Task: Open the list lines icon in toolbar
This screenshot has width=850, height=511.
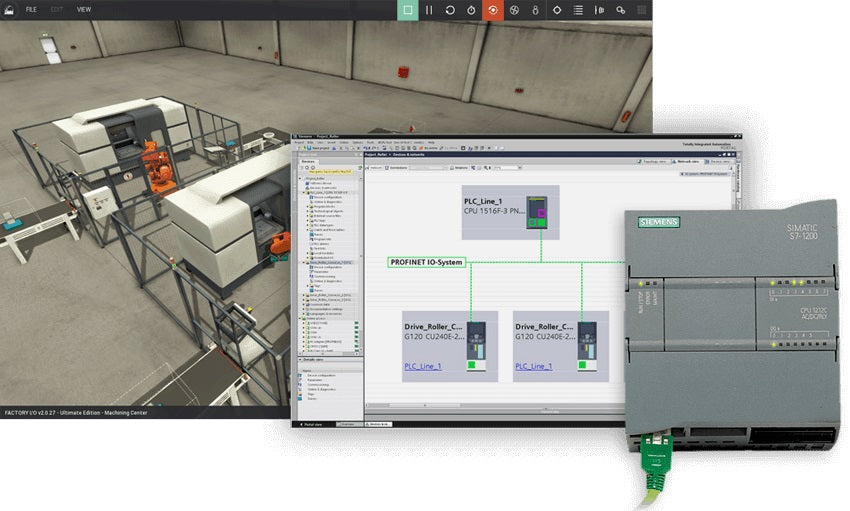Action: coord(578,10)
